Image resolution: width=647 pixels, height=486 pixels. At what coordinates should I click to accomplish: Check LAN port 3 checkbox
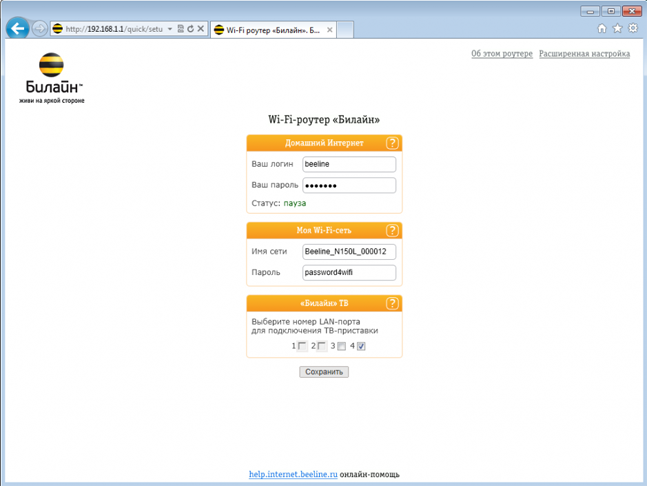[x=342, y=347]
